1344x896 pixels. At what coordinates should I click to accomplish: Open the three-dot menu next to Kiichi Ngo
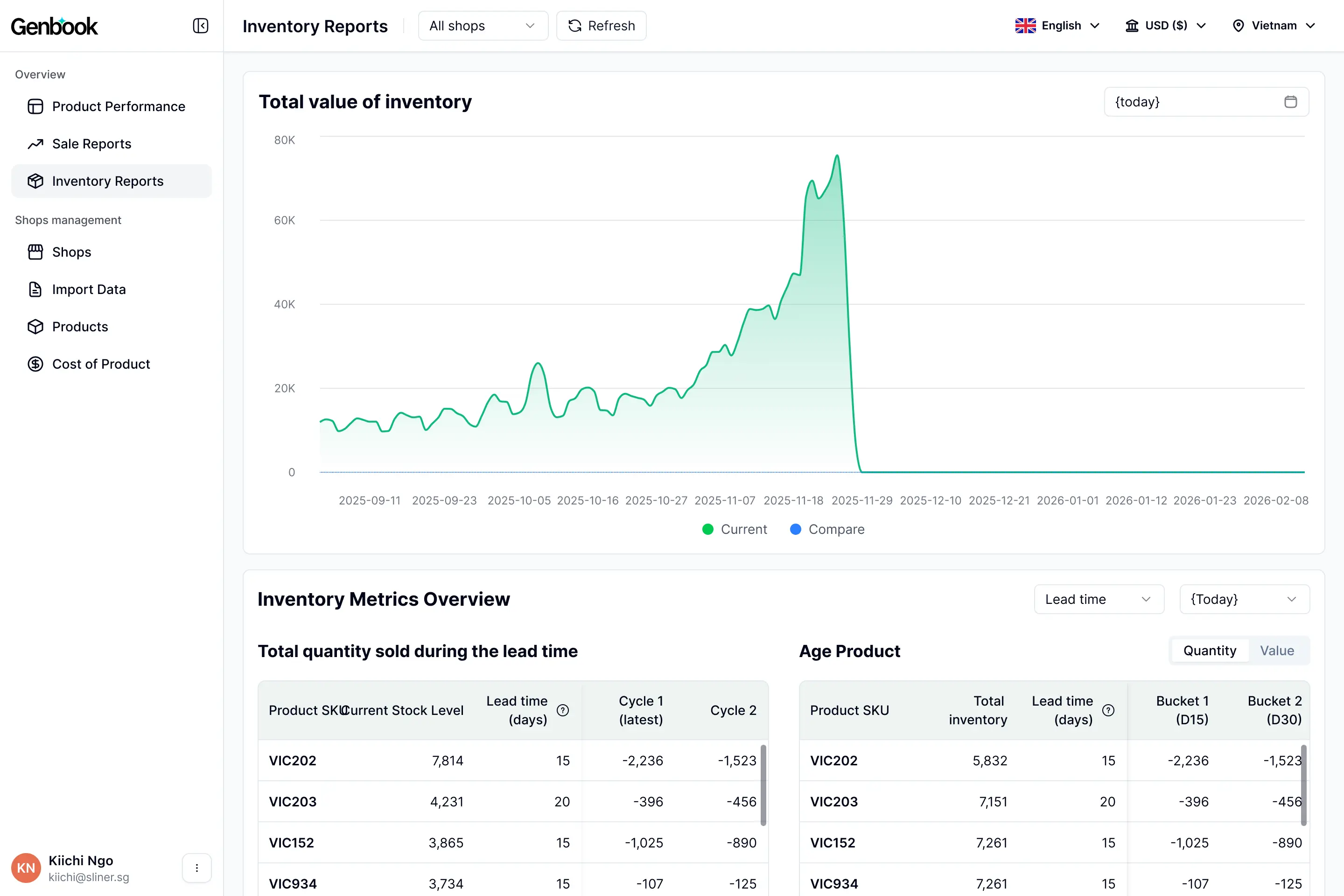point(196,868)
